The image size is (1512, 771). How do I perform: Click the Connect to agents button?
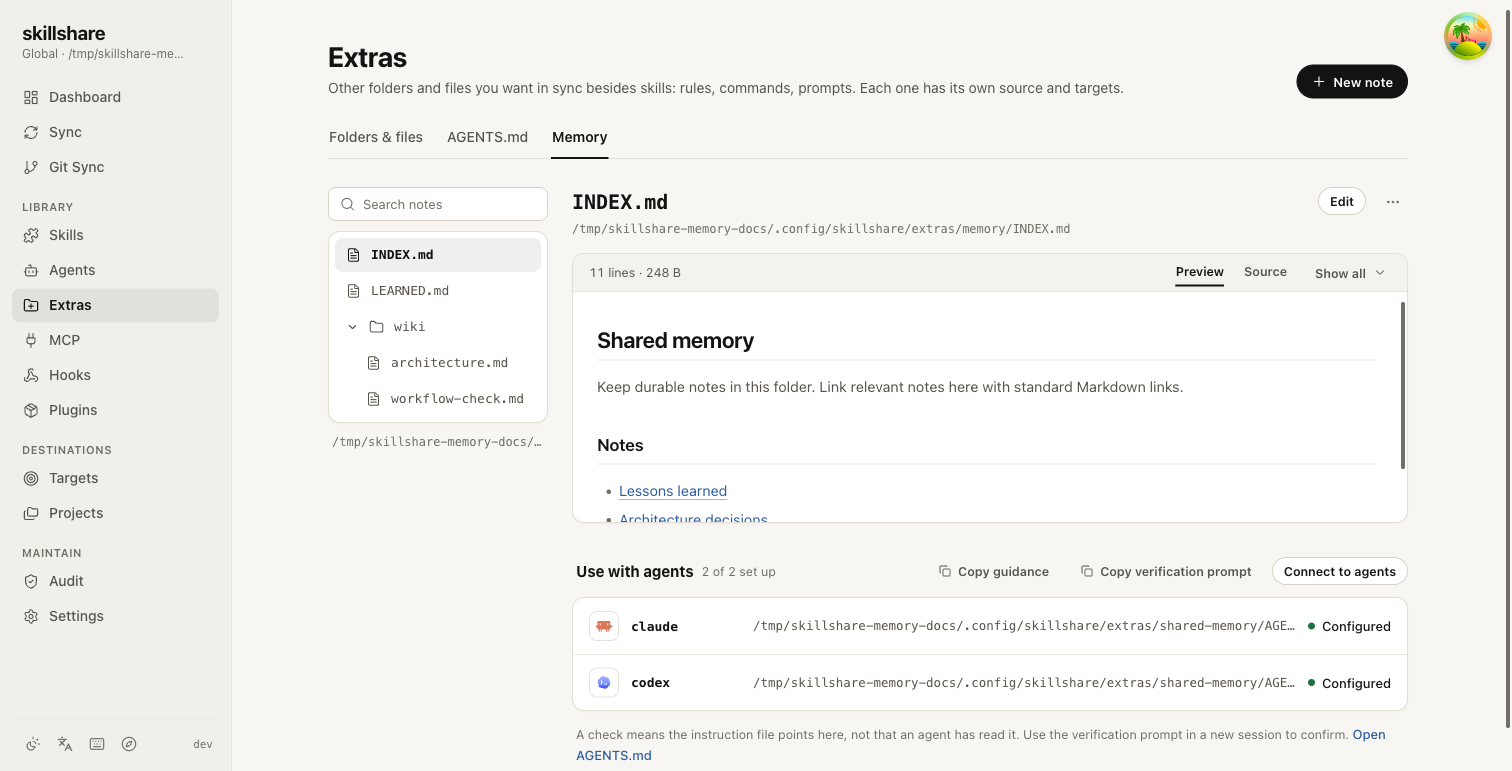pyautogui.click(x=1340, y=571)
